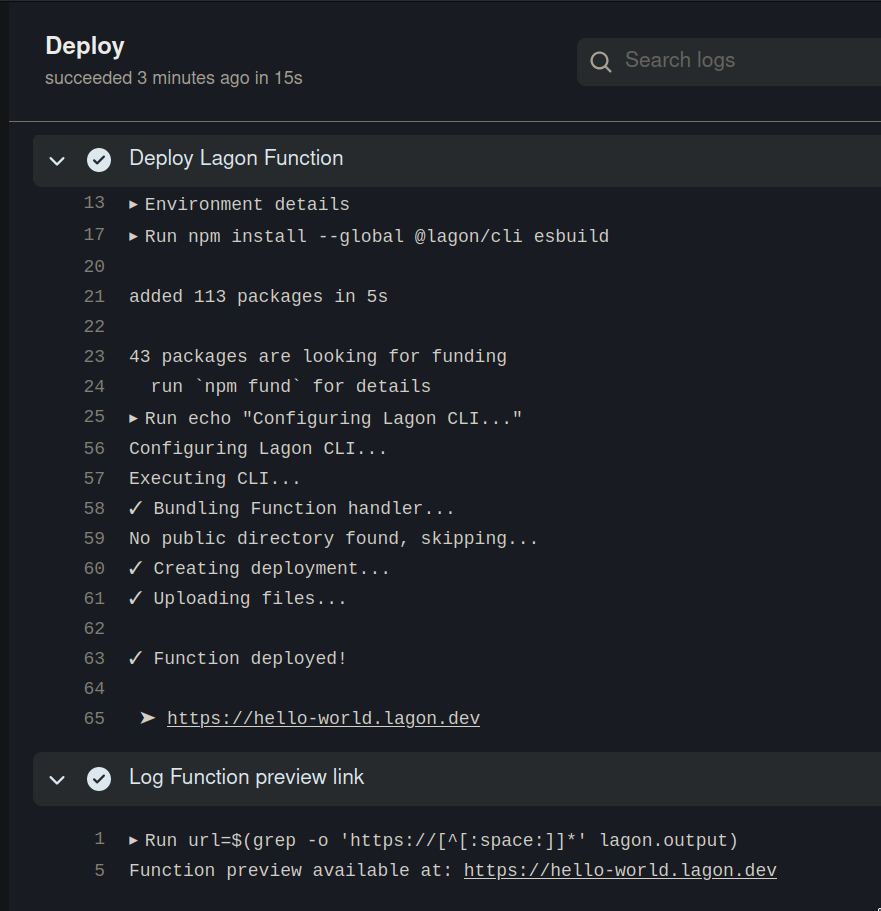Click line number 1 in preview step
The height and width of the screenshot is (911, 881).
point(99,839)
